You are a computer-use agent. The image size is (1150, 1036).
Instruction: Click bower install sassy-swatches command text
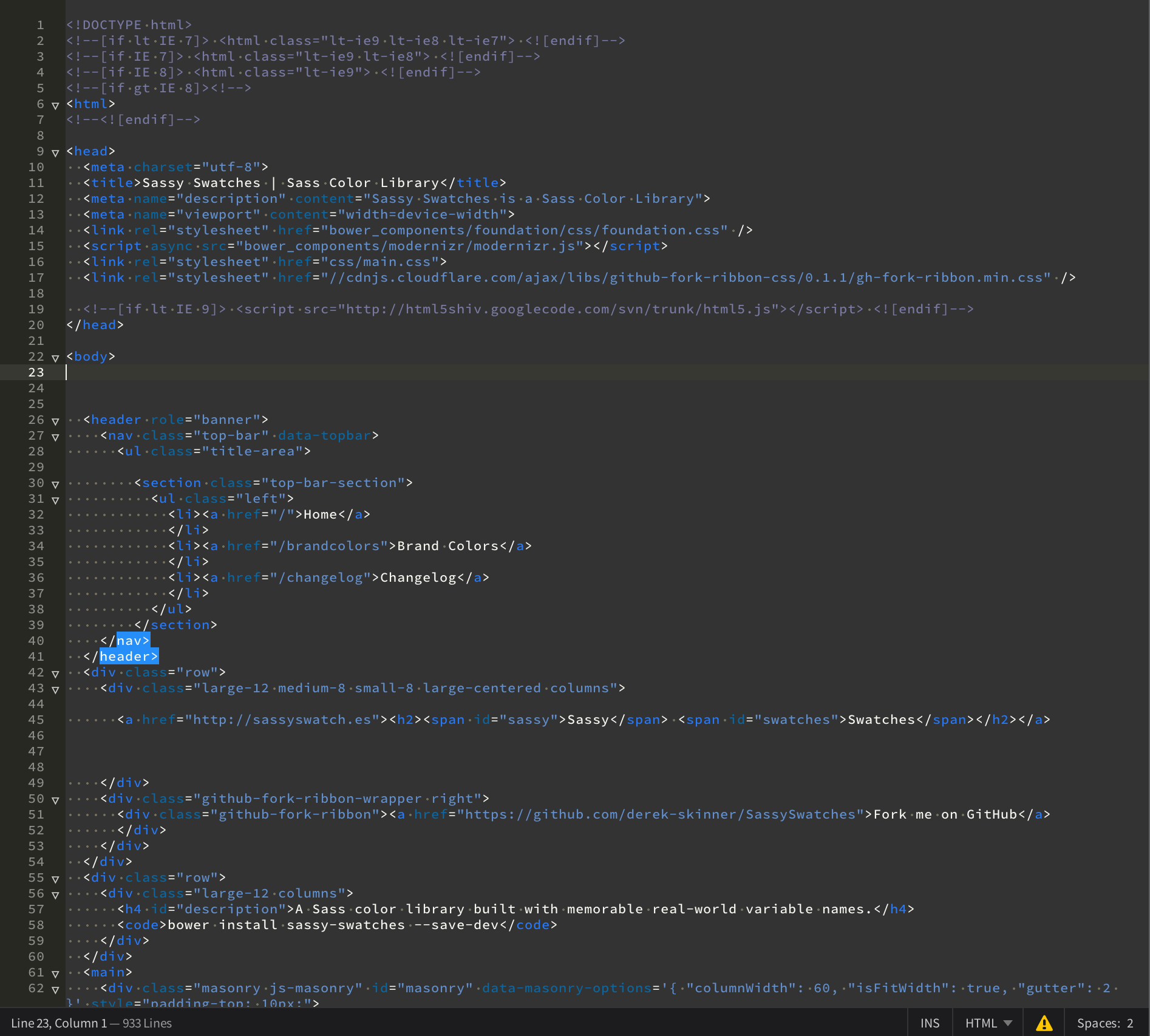[x=333, y=925]
